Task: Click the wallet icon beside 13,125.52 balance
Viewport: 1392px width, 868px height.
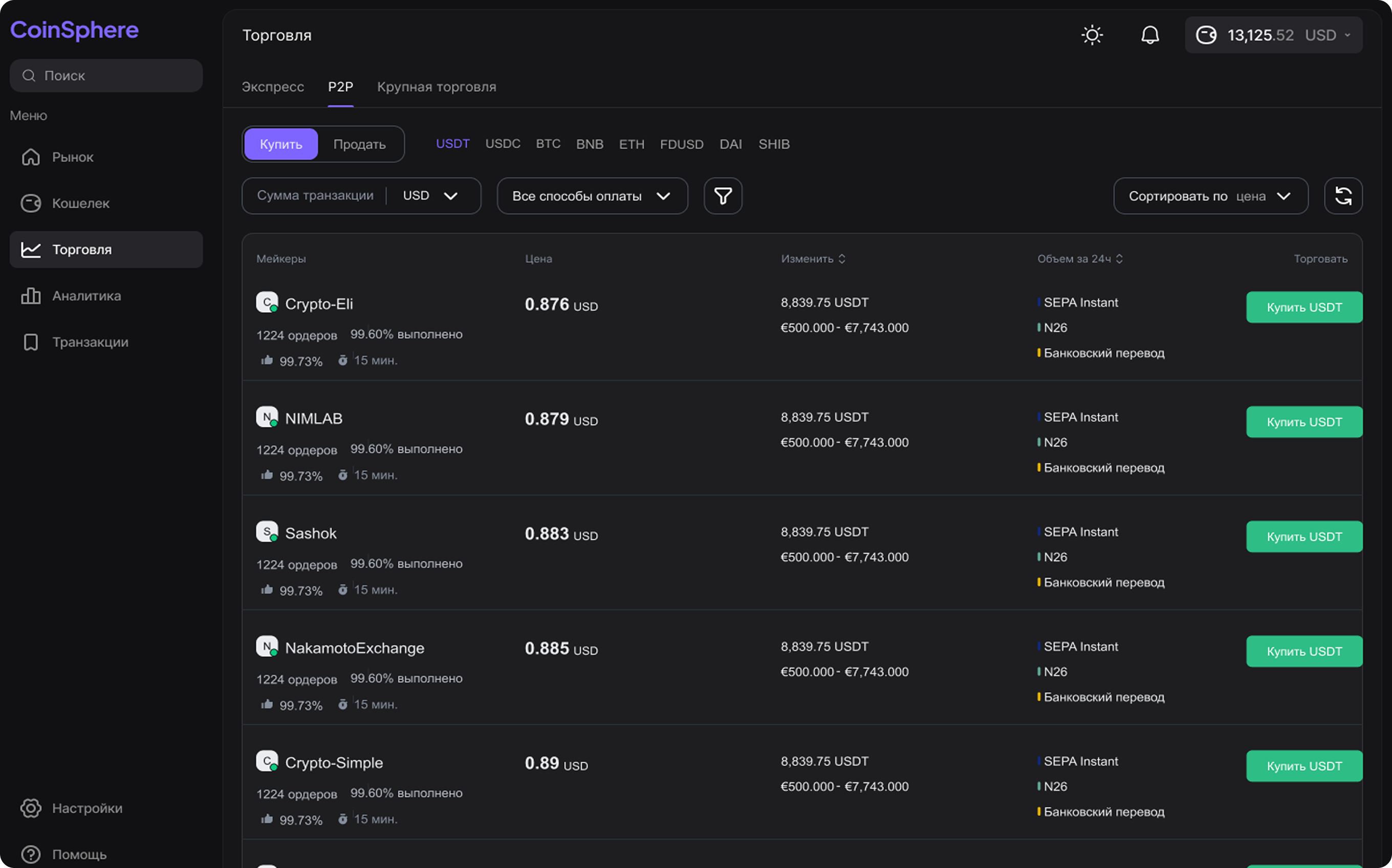Action: pos(1205,35)
